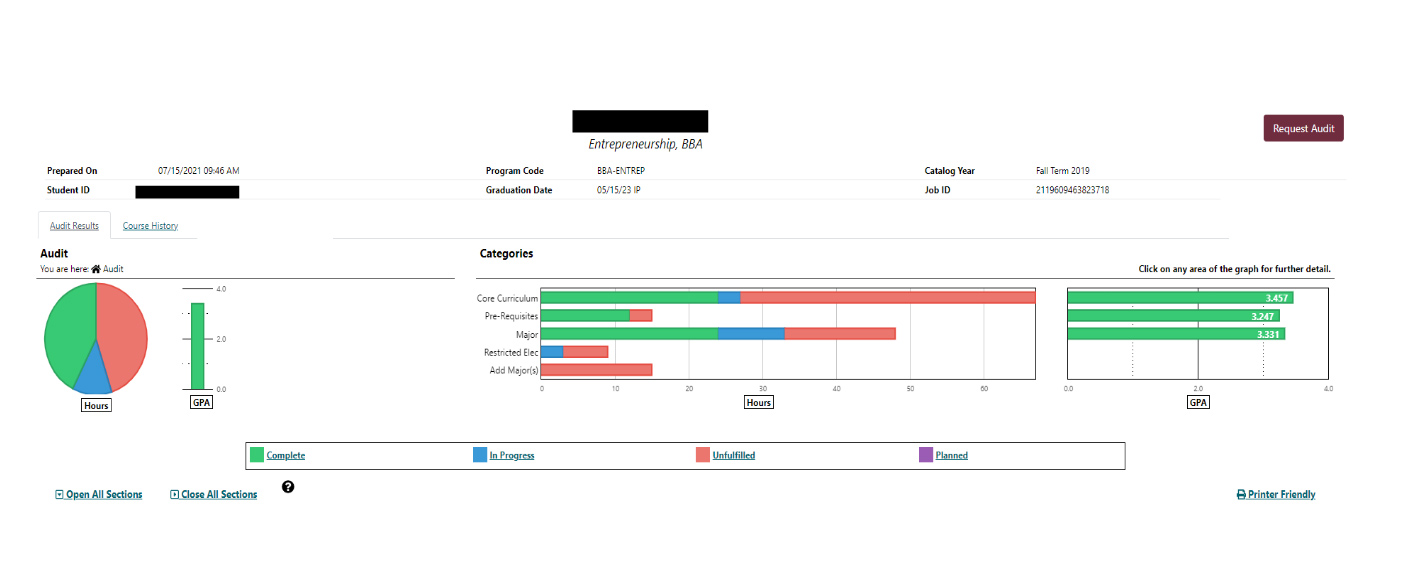This screenshot has height=578, width=1421.
Task: Select the Audit Results tab
Action: click(x=74, y=226)
